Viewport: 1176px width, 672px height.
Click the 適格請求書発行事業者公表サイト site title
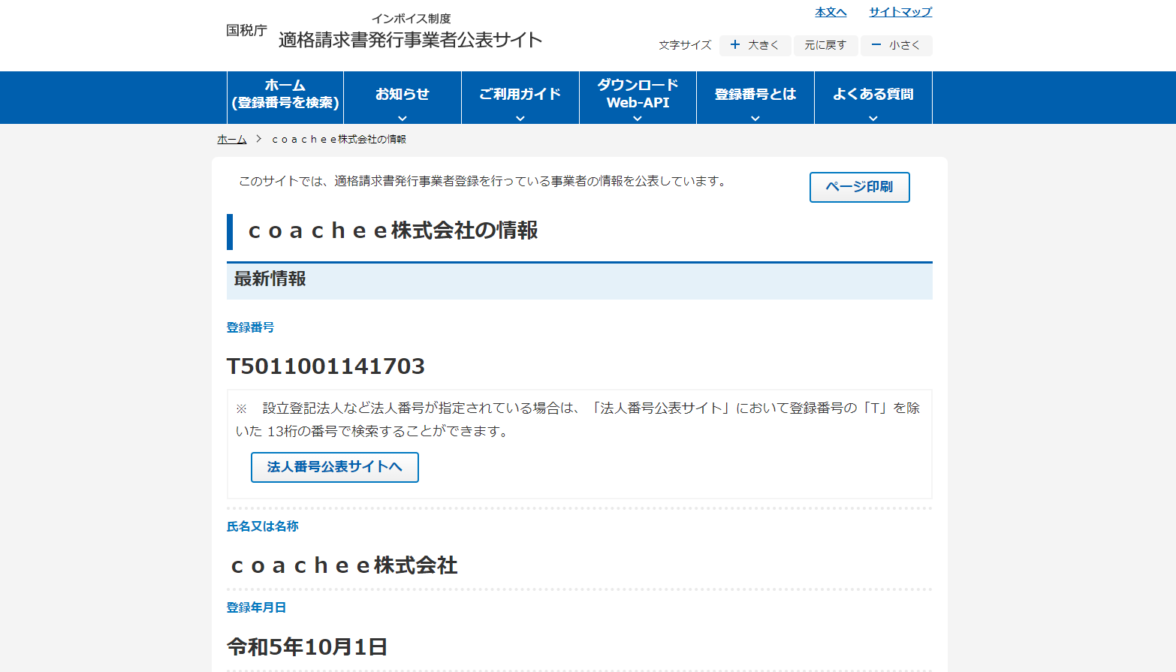(x=410, y=40)
